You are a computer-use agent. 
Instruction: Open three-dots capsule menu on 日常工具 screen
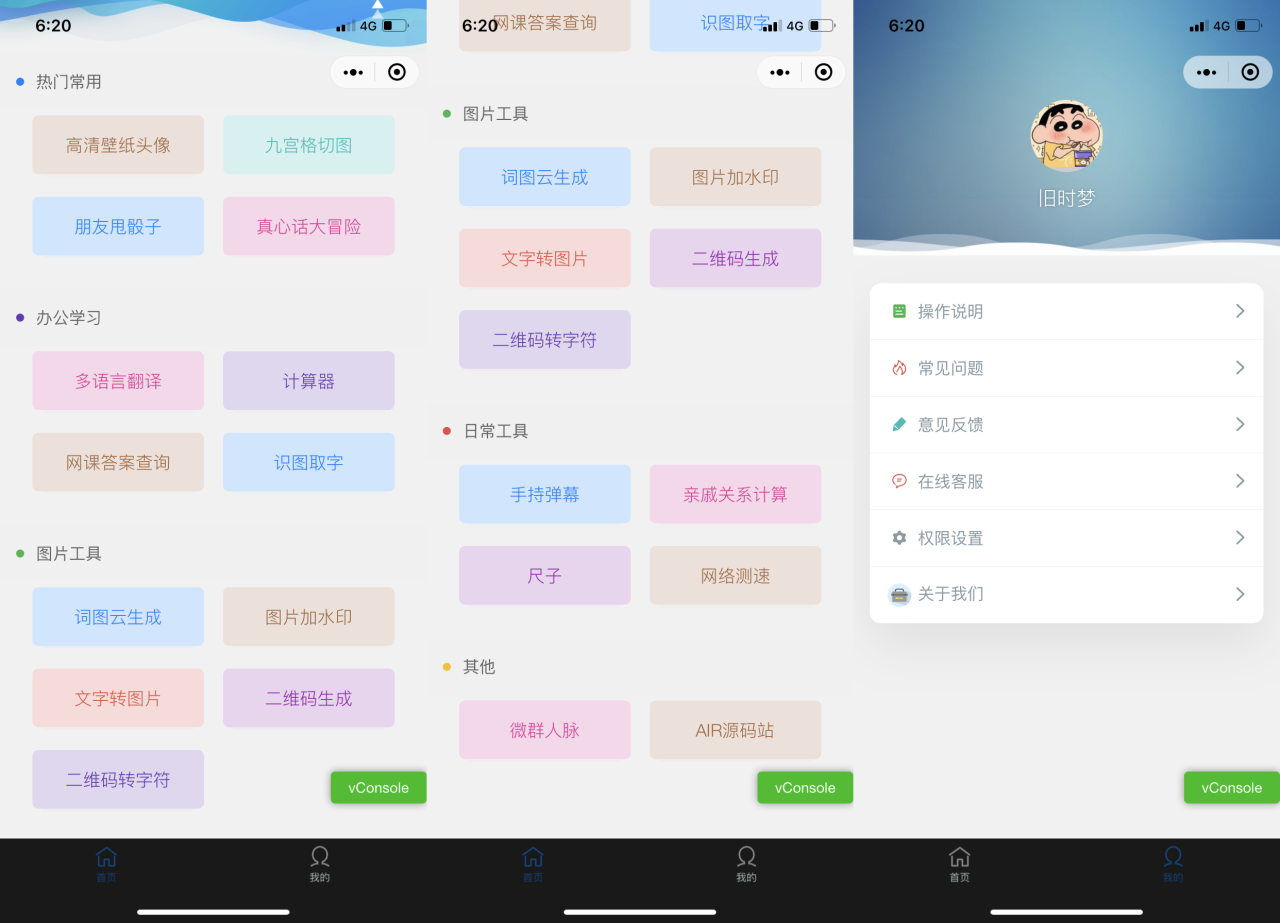780,72
